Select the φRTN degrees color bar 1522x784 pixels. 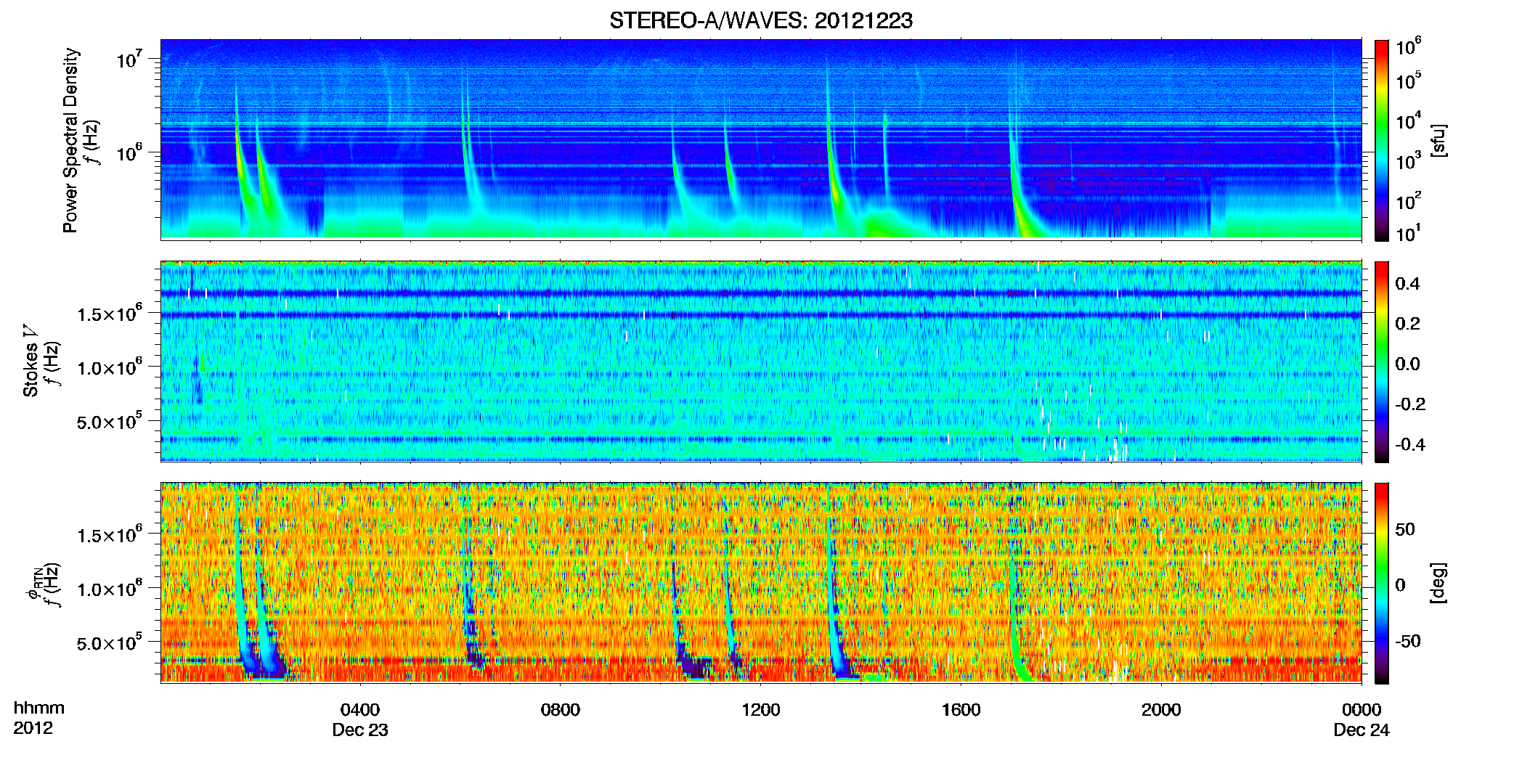coord(1382,583)
